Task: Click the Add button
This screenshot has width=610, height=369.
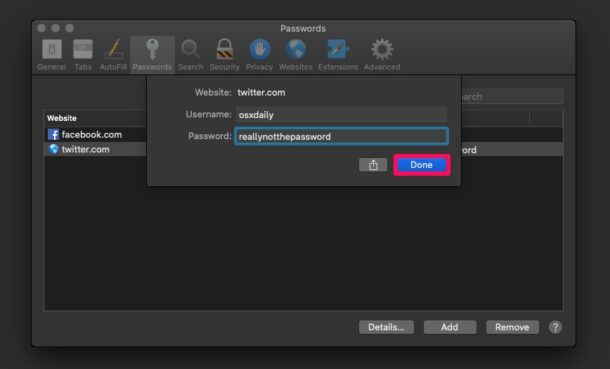Action: tap(450, 327)
